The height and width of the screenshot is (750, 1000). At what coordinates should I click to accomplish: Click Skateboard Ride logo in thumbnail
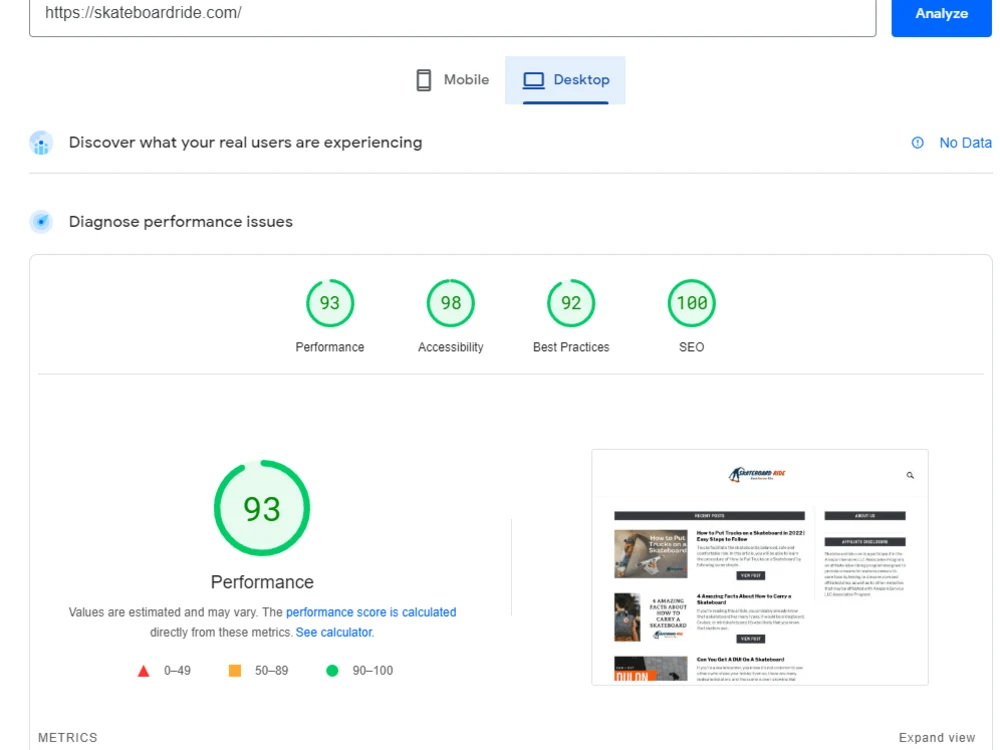click(x=757, y=474)
